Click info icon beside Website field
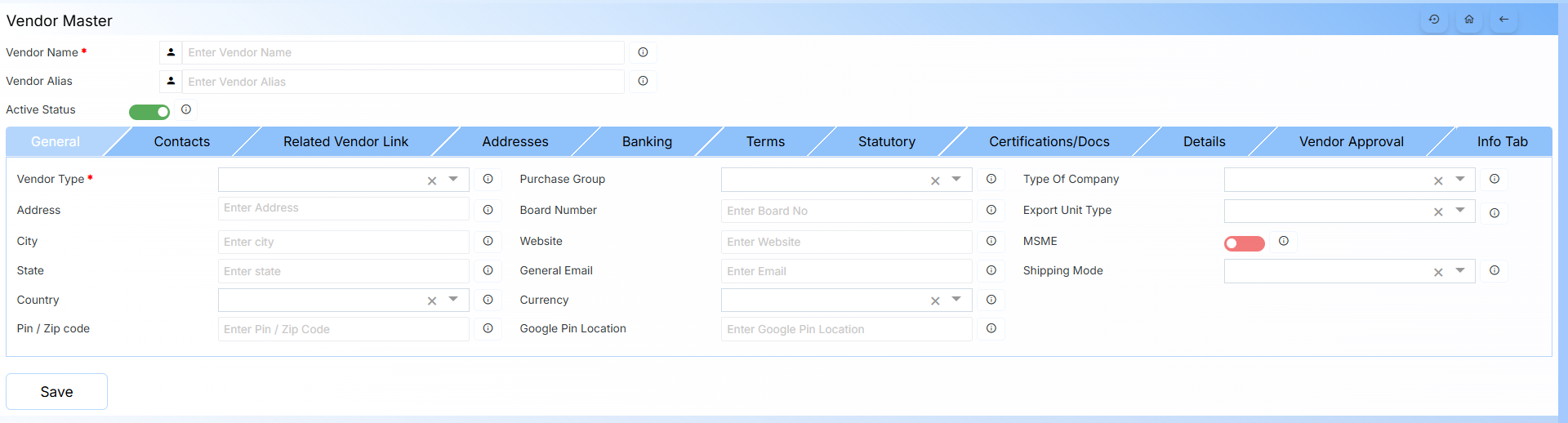This screenshot has width=1568, height=423. point(991,241)
